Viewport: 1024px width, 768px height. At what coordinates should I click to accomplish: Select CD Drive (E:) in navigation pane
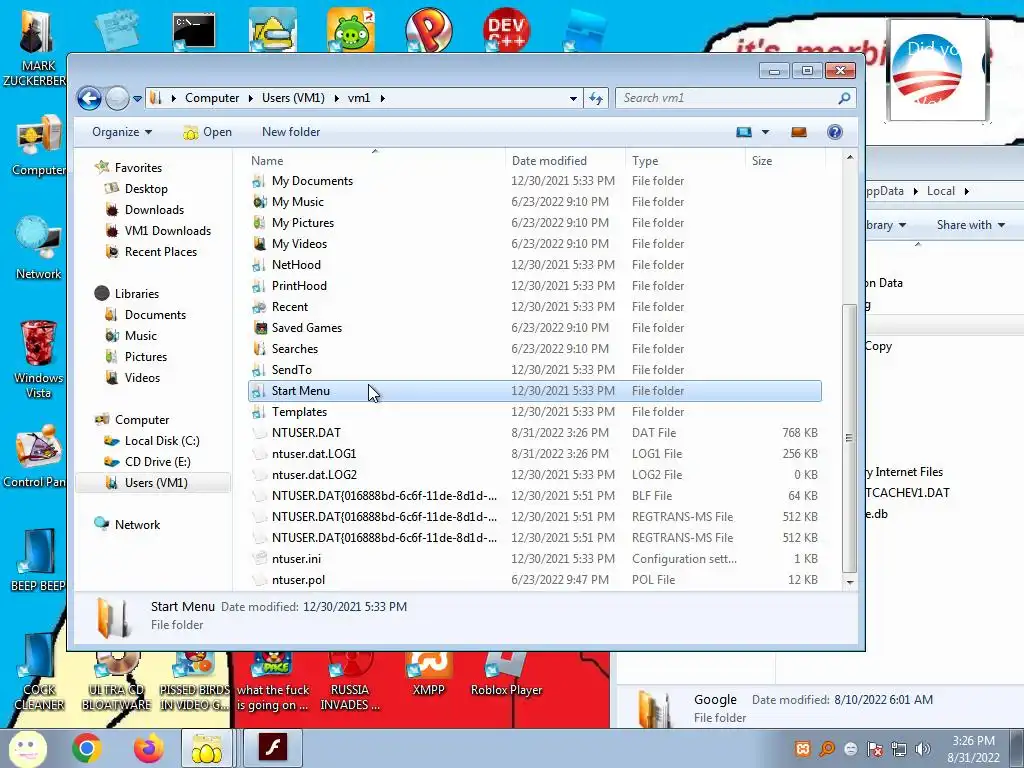click(x=157, y=462)
